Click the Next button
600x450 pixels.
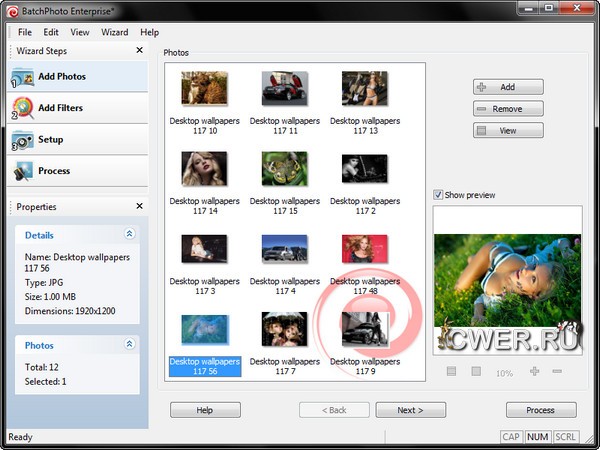411,410
